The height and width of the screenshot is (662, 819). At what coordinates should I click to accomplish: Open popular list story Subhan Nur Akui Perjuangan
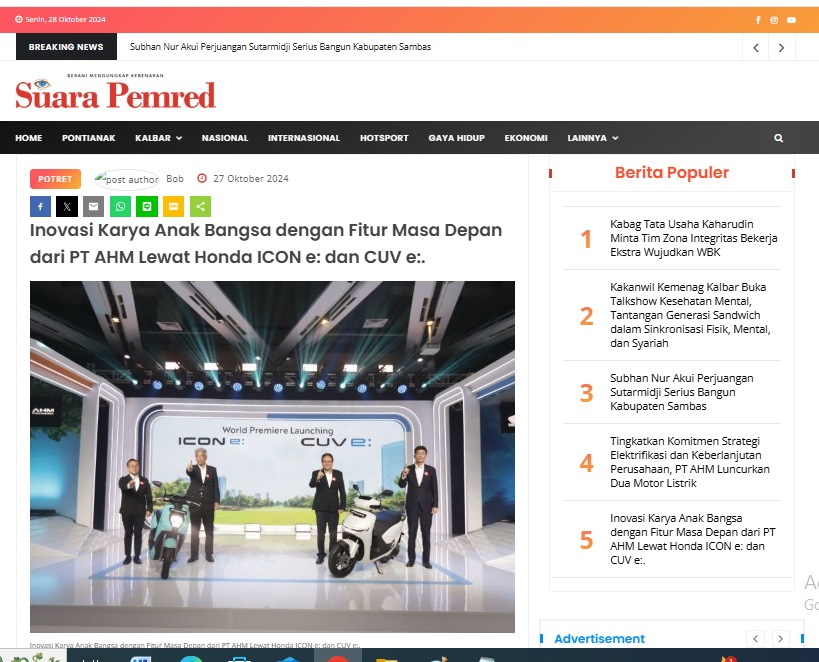[x=682, y=392]
